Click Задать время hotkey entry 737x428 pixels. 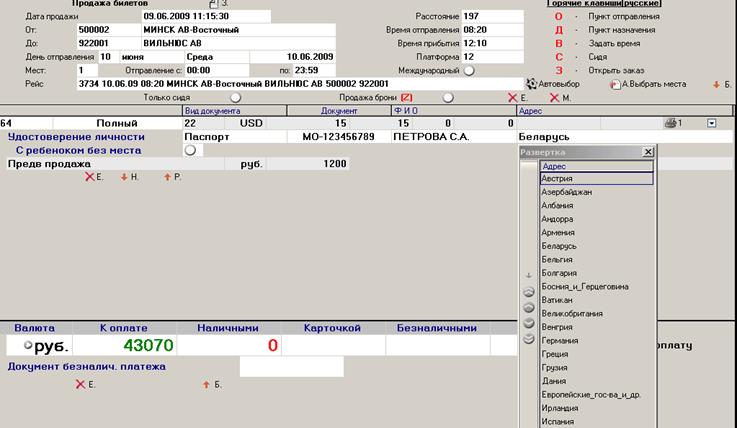[614, 43]
